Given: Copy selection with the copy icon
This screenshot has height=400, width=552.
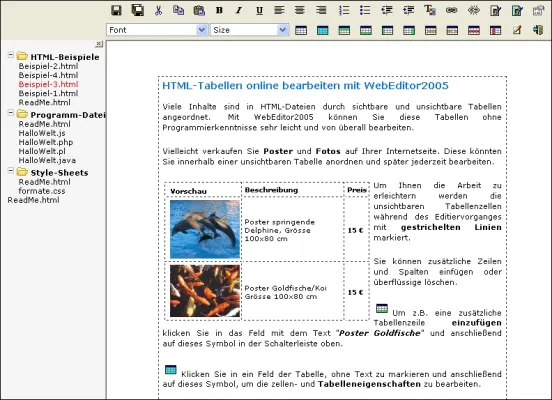Looking at the screenshot, I should point(178,10).
